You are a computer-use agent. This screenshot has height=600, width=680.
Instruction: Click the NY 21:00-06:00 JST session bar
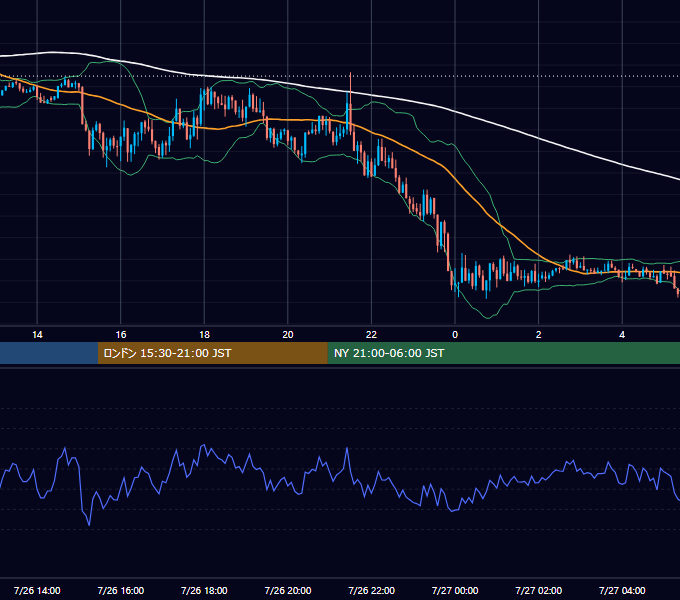point(504,353)
